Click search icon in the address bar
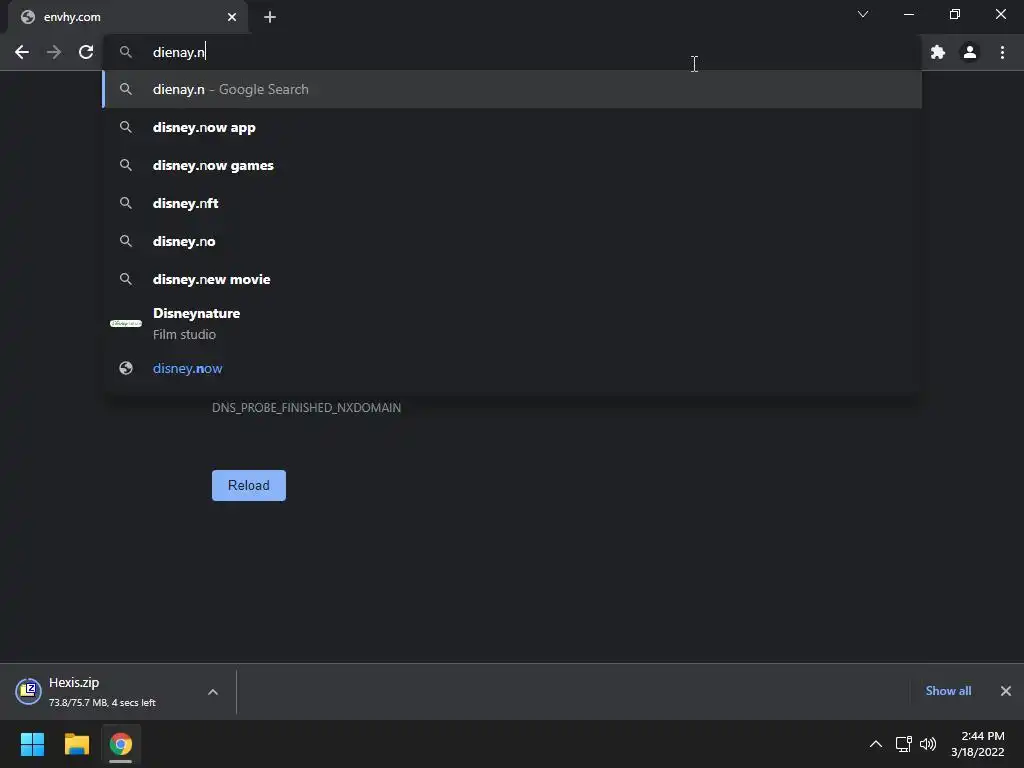The width and height of the screenshot is (1024, 768). [126, 52]
